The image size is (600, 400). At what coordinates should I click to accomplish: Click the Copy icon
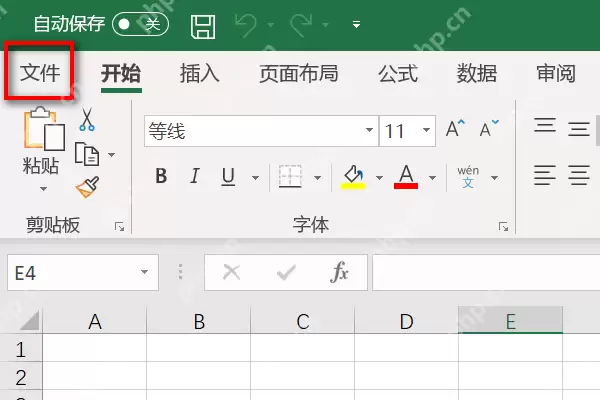click(87, 154)
